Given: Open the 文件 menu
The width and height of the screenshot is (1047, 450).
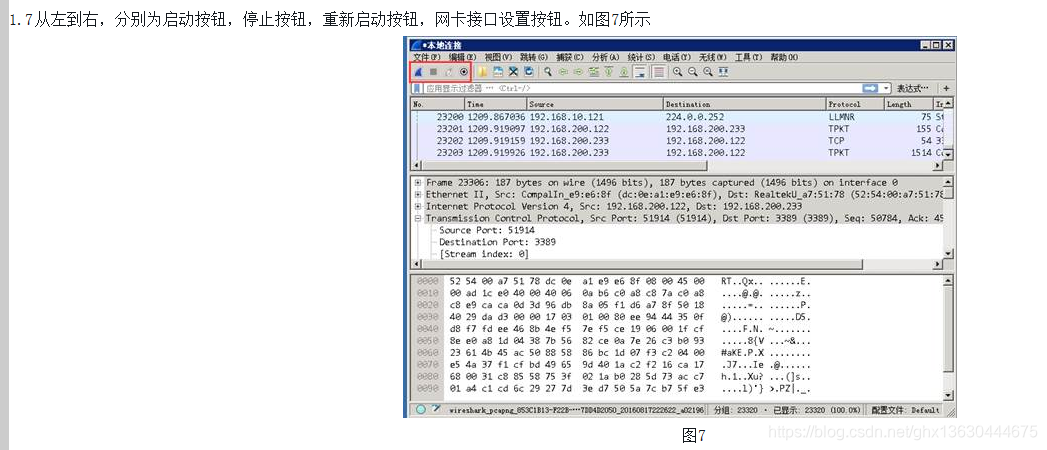Looking at the screenshot, I should click(x=425, y=57).
